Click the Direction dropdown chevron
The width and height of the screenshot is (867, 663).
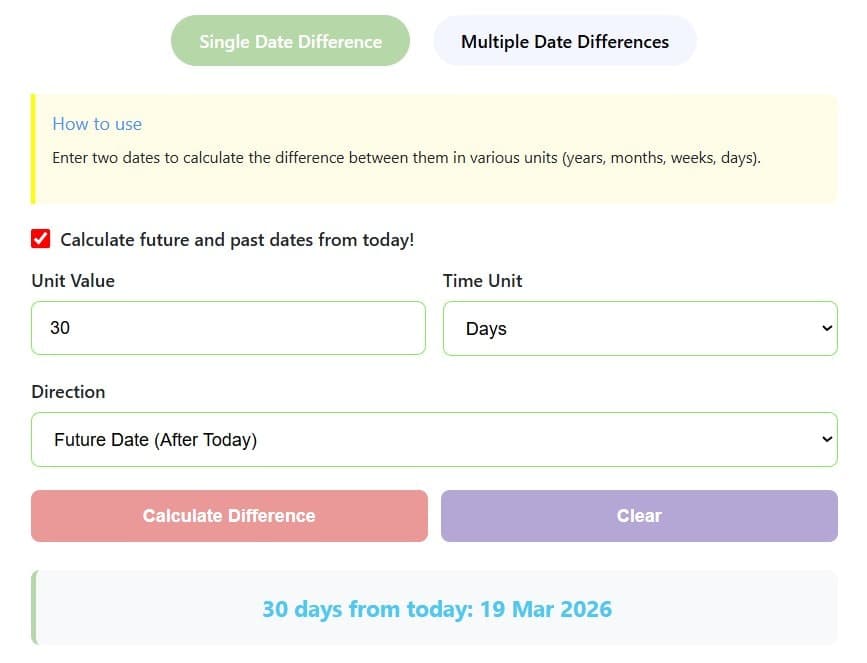point(826,439)
